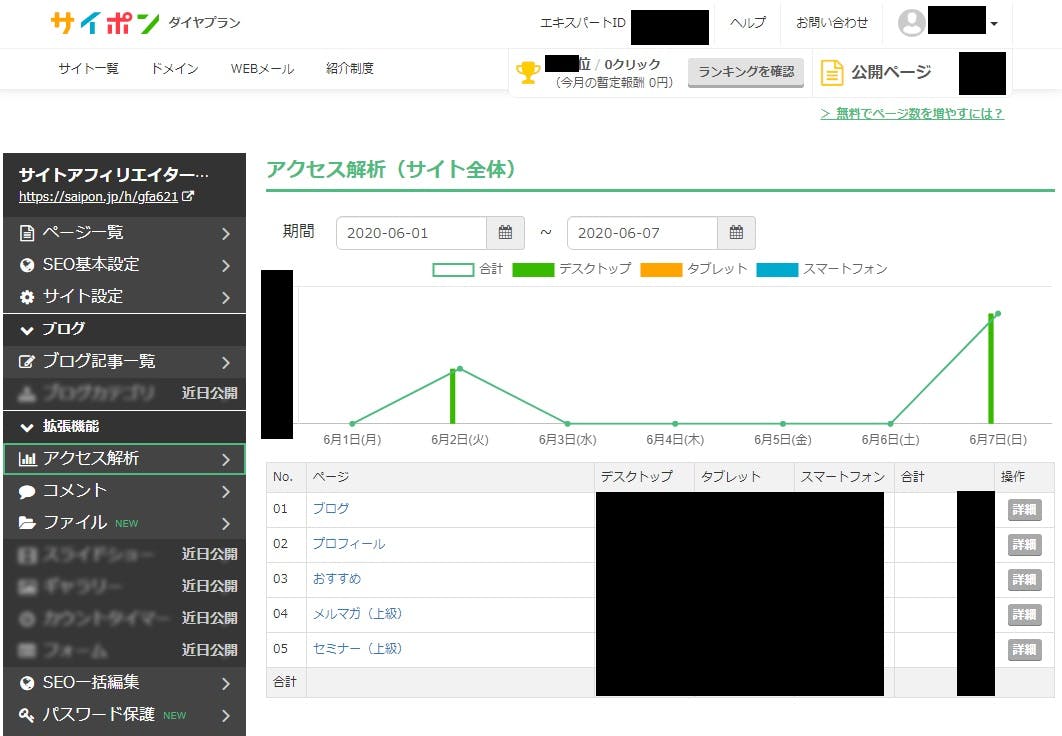Click the ファイル folder icon

coord(27,523)
